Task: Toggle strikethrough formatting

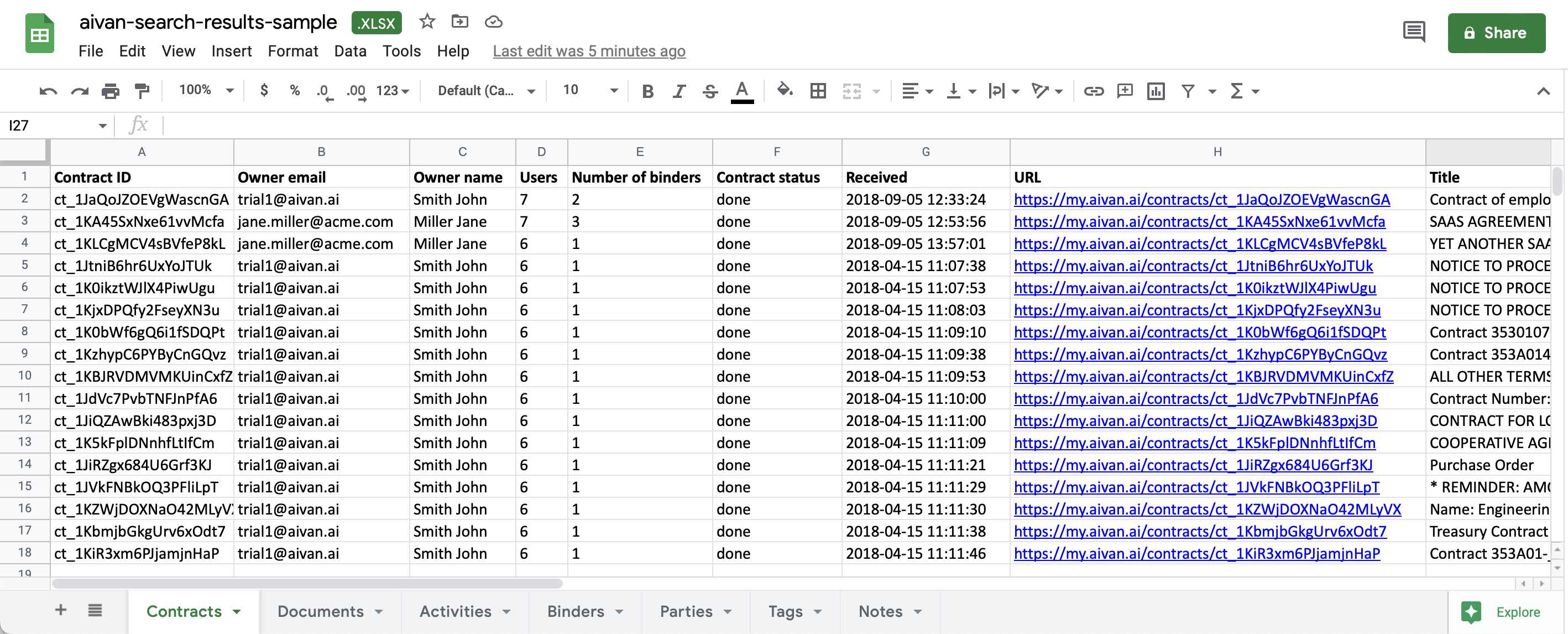Action: (x=710, y=91)
